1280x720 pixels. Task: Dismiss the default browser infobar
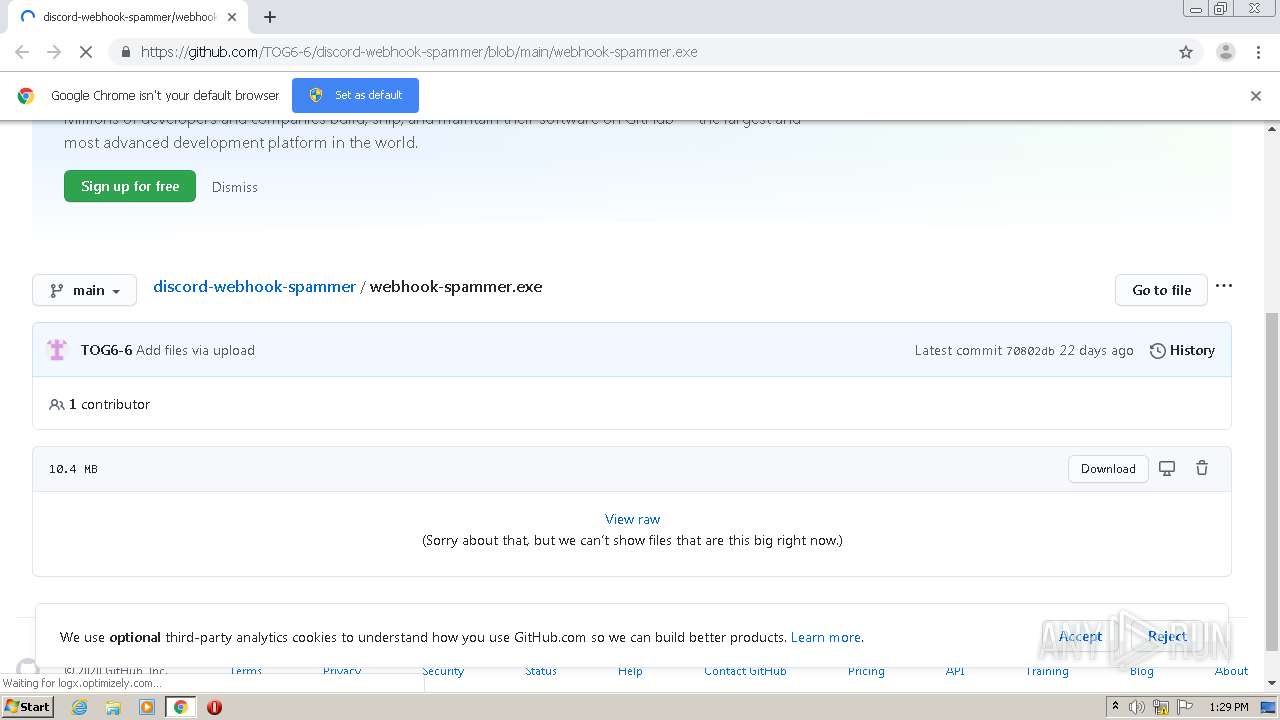(1256, 96)
